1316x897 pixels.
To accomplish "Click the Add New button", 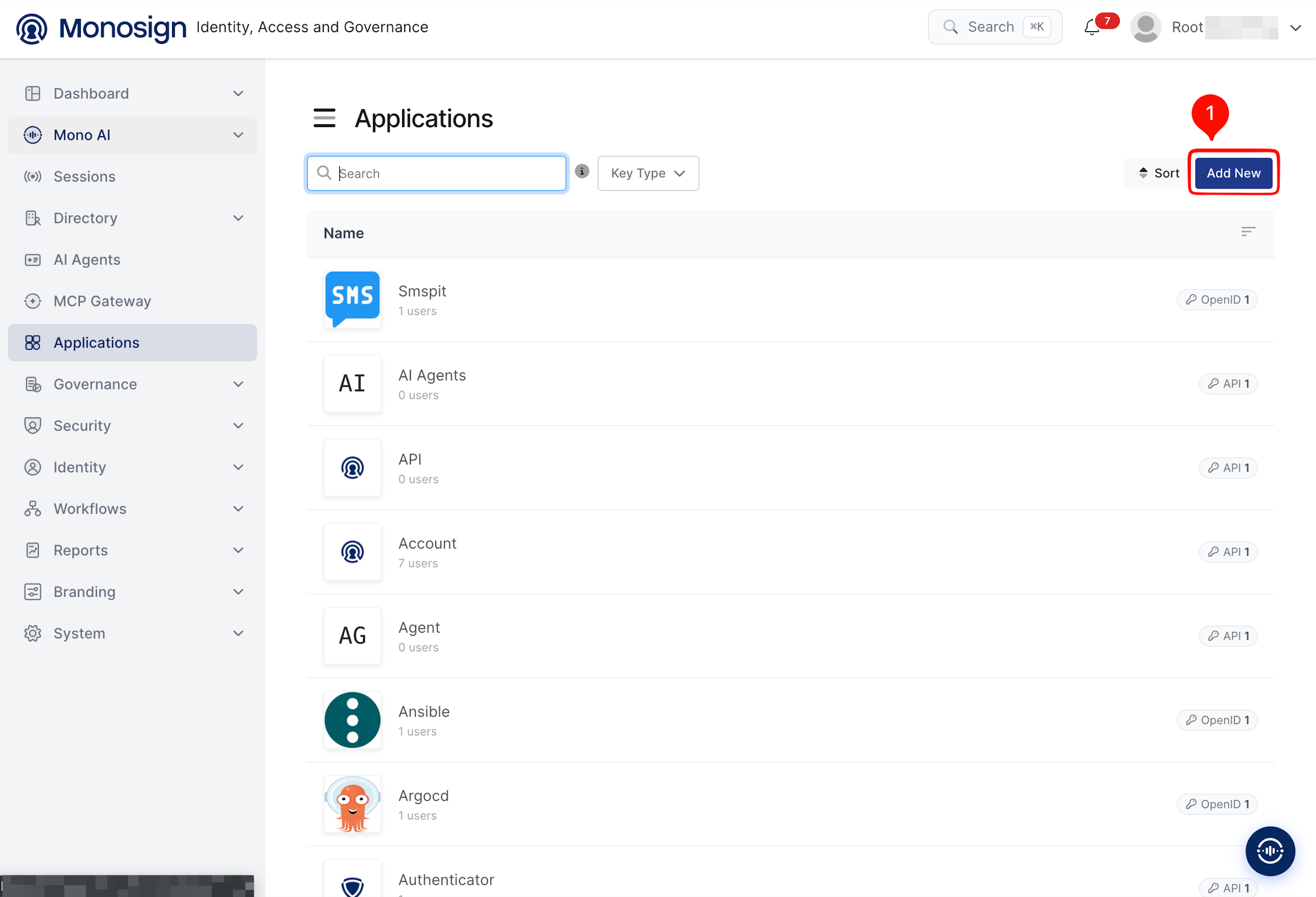I will (x=1233, y=172).
